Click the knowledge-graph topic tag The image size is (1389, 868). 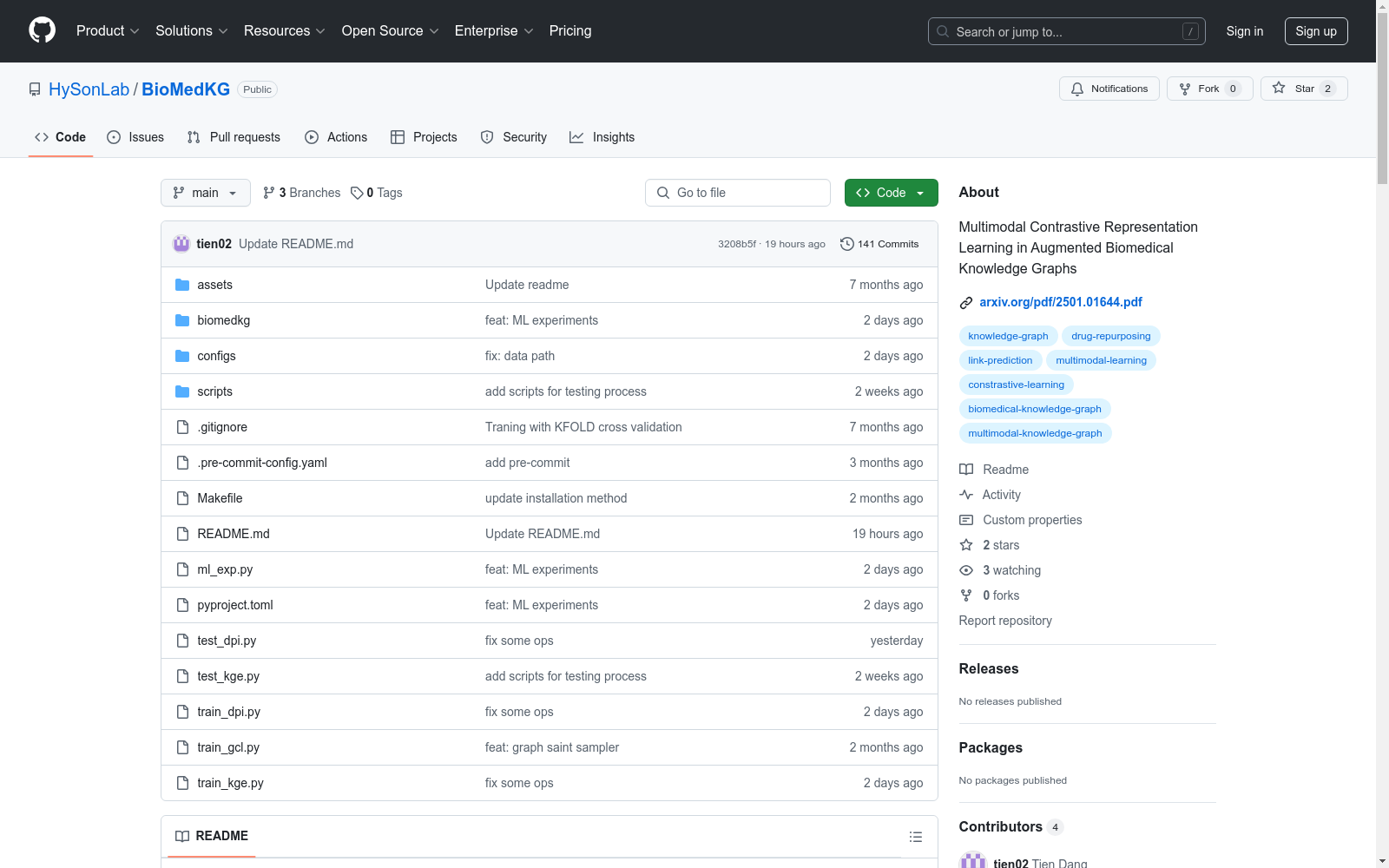[1008, 336]
